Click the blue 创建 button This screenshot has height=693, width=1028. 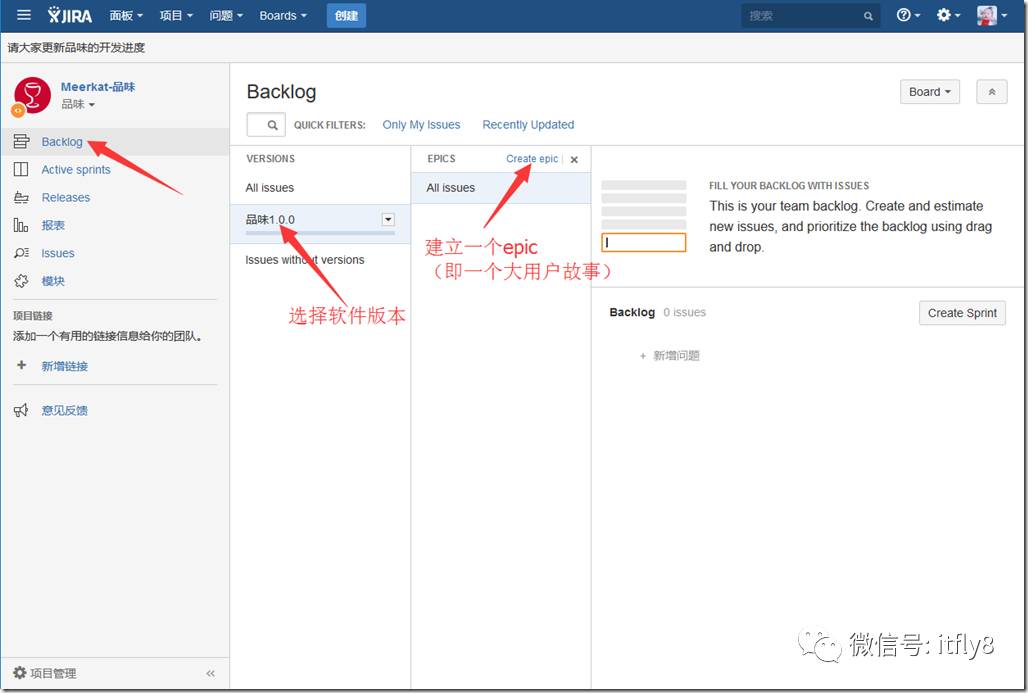pos(346,16)
